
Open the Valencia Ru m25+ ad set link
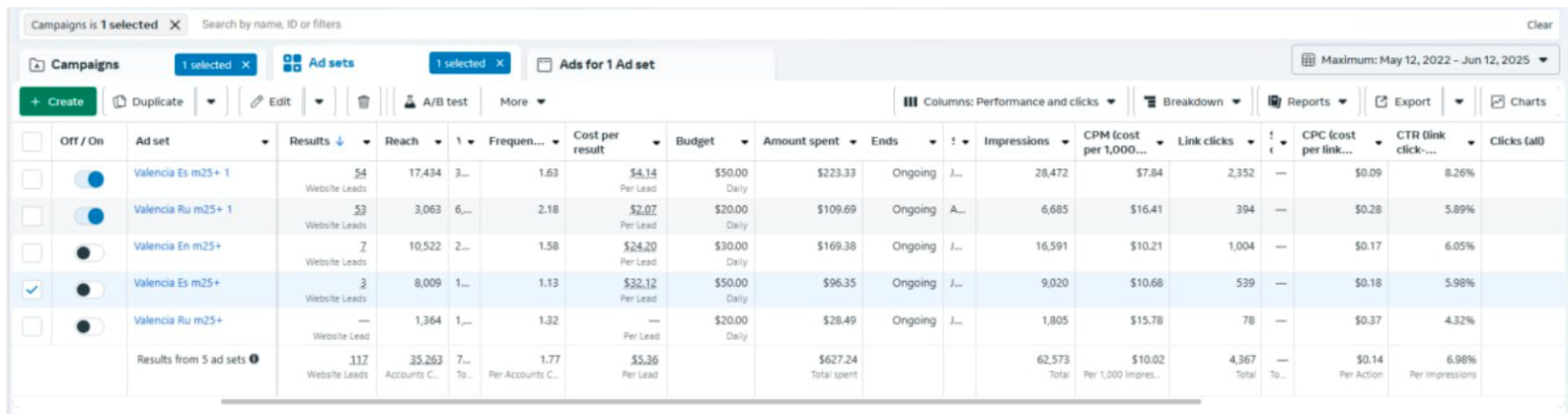click(178, 320)
